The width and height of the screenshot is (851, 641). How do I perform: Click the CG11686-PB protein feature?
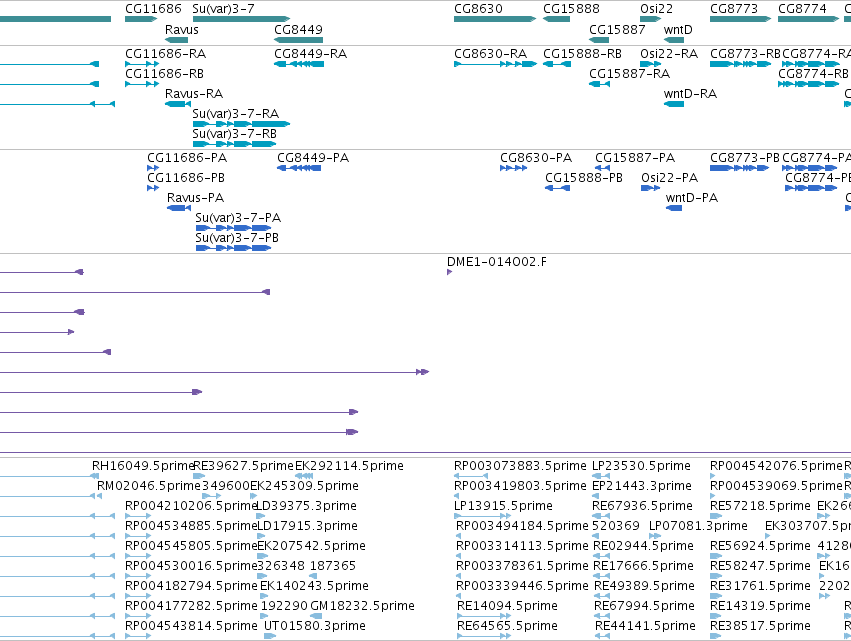click(153, 188)
